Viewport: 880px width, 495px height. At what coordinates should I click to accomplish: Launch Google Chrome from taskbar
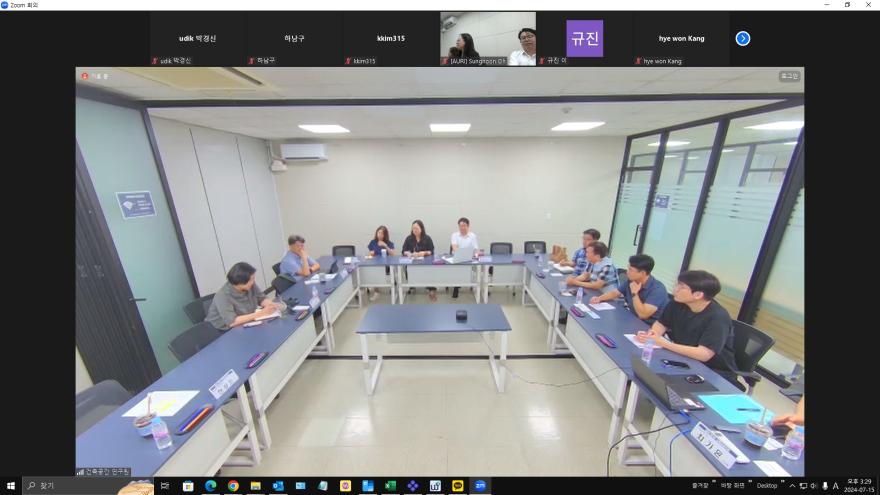(233, 485)
